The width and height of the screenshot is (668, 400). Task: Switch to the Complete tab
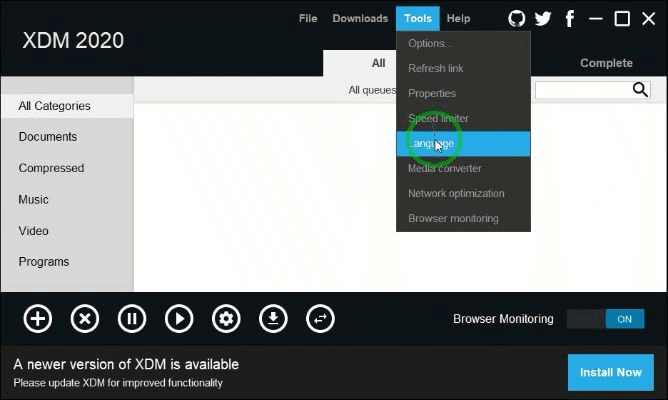pyautogui.click(x=606, y=63)
